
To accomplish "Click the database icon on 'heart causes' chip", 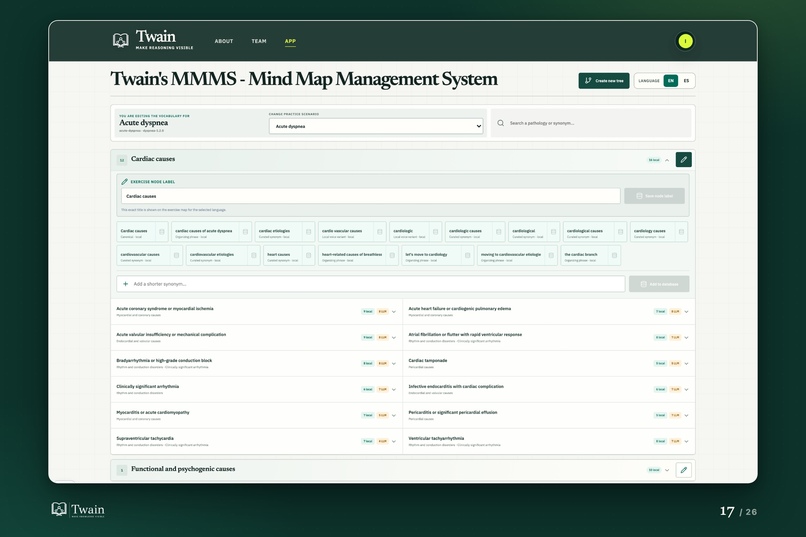I will point(308,255).
